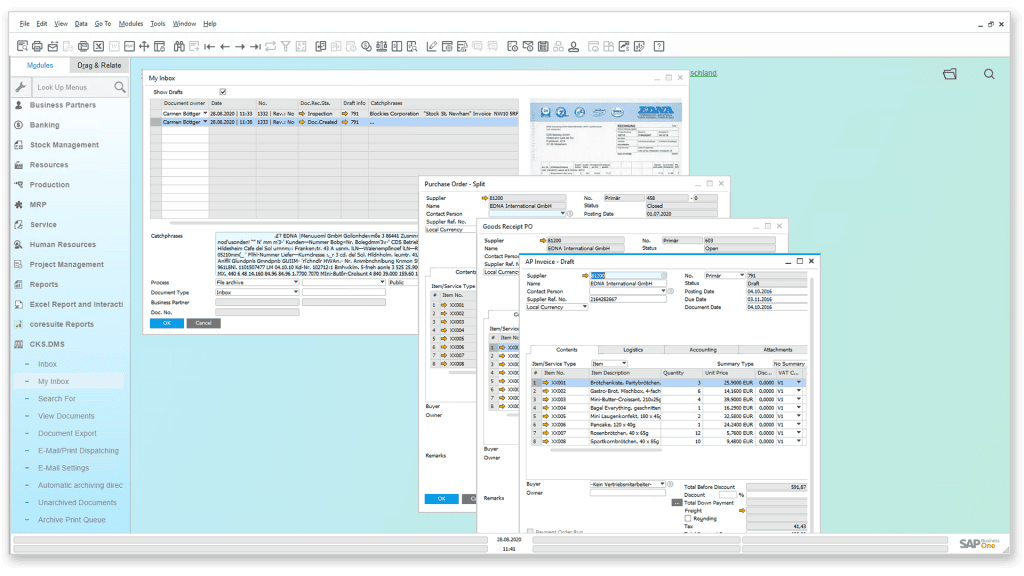1024x576 pixels.
Task: Click 'Sportkornbrötchen' item row in AP Invoice
Action: tap(667, 441)
